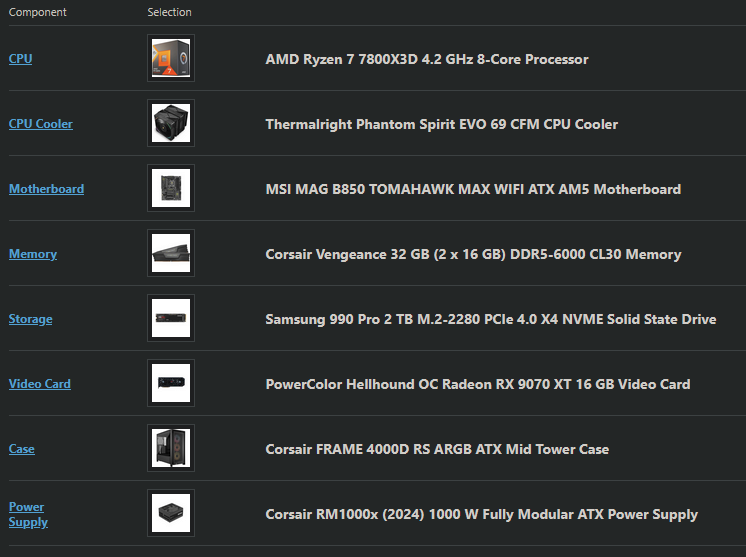The width and height of the screenshot is (746, 557).
Task: Open the CPU component link
Action: [20, 59]
